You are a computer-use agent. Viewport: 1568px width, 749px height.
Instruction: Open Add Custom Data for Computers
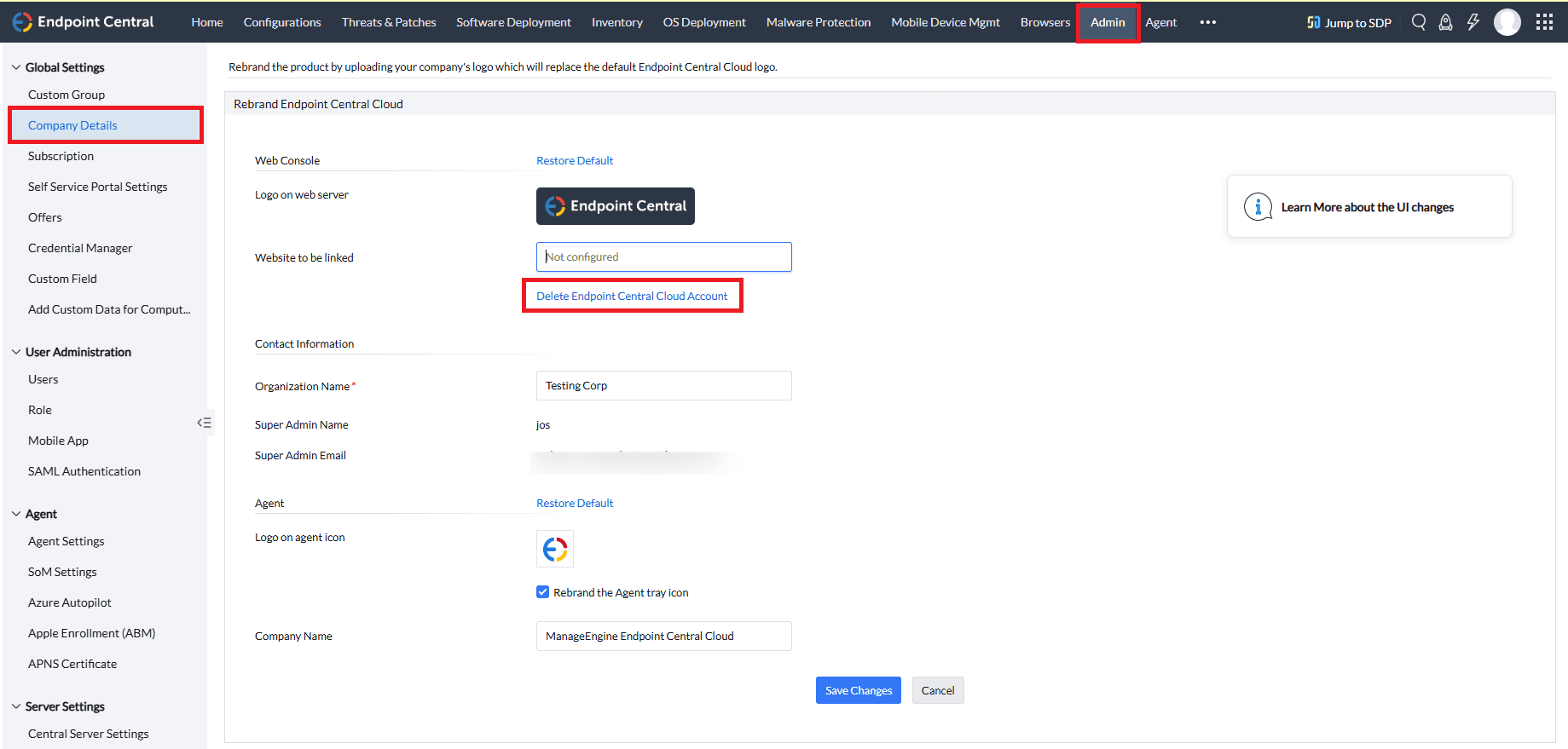[109, 309]
